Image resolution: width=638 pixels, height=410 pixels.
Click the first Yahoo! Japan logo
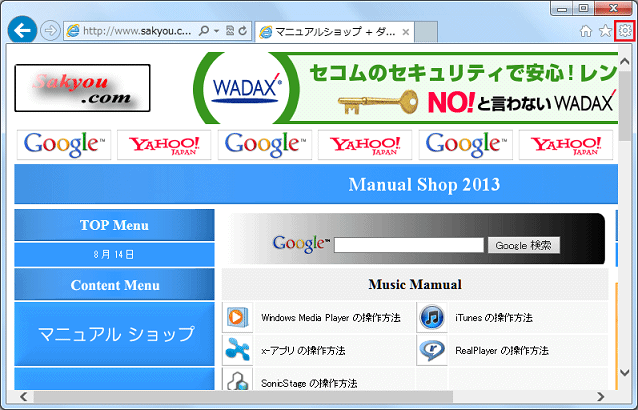164,145
